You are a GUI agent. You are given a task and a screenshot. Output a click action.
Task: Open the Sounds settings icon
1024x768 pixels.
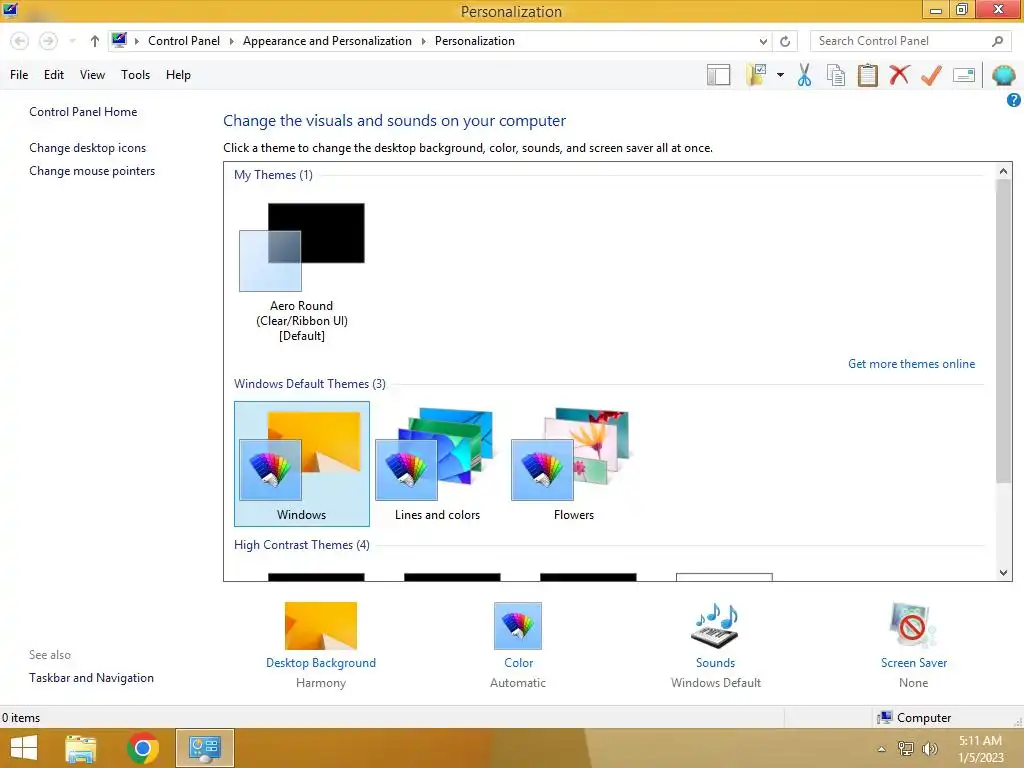point(715,626)
